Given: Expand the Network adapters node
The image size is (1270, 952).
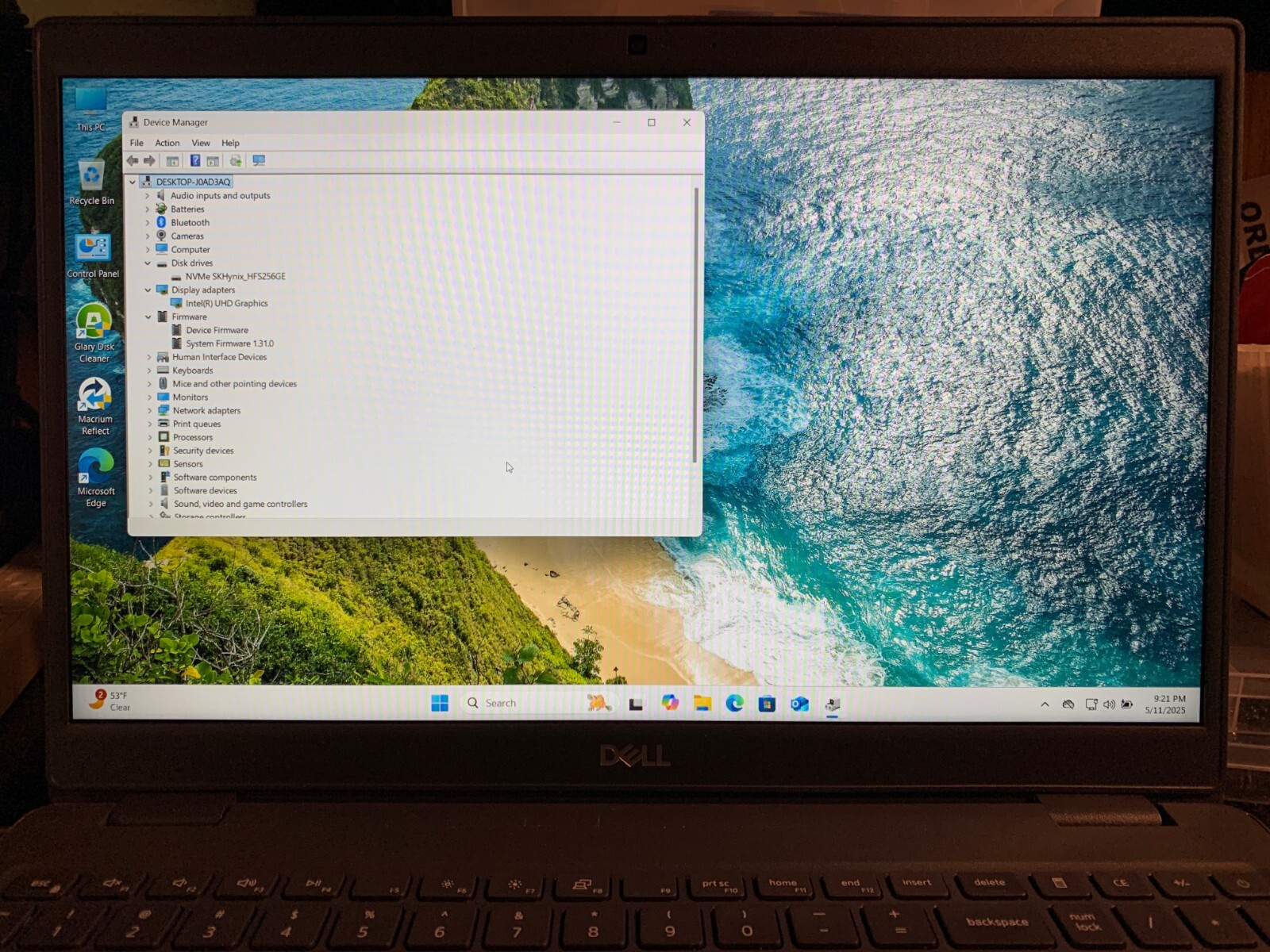Looking at the screenshot, I should point(149,411).
